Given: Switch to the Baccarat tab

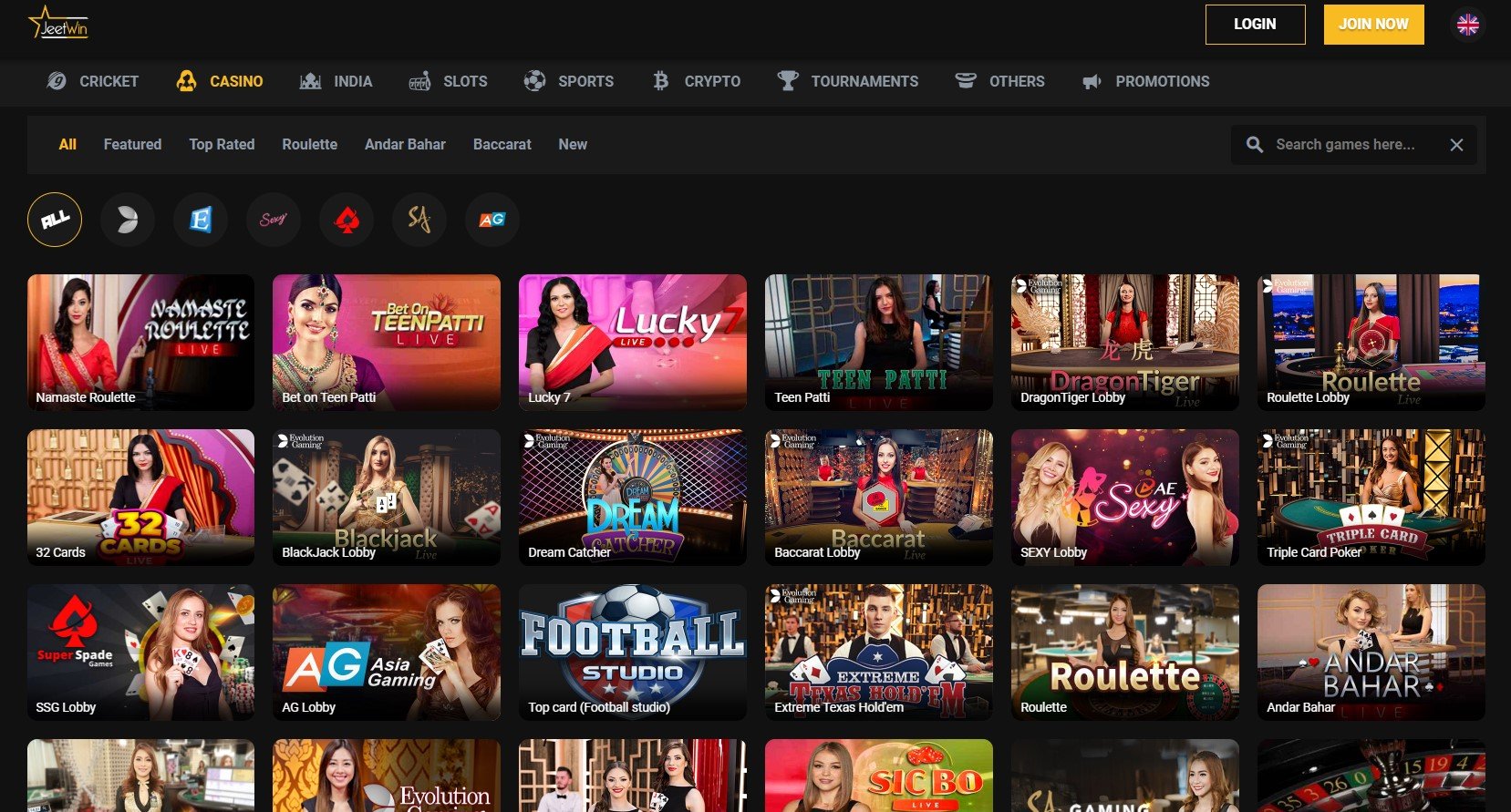Looking at the screenshot, I should click(x=502, y=144).
